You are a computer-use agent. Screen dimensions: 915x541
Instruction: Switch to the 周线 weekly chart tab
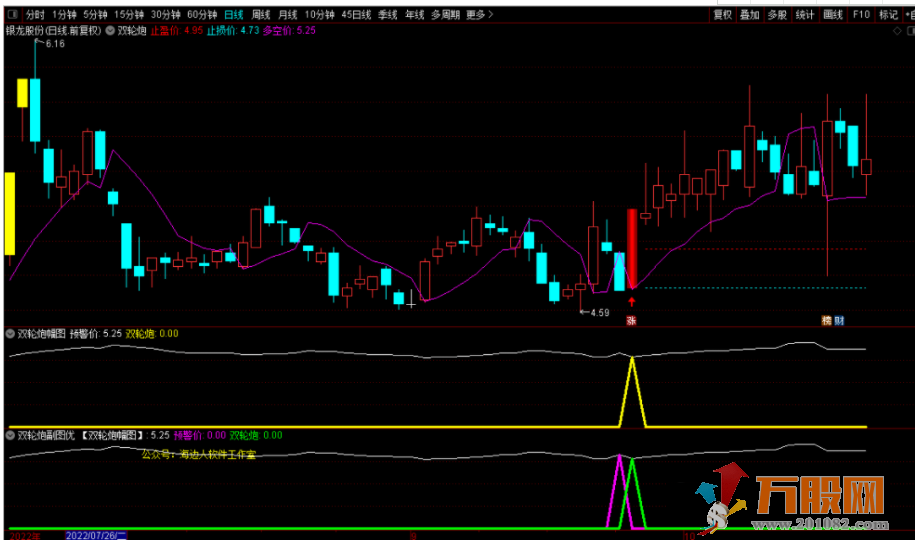(261, 15)
